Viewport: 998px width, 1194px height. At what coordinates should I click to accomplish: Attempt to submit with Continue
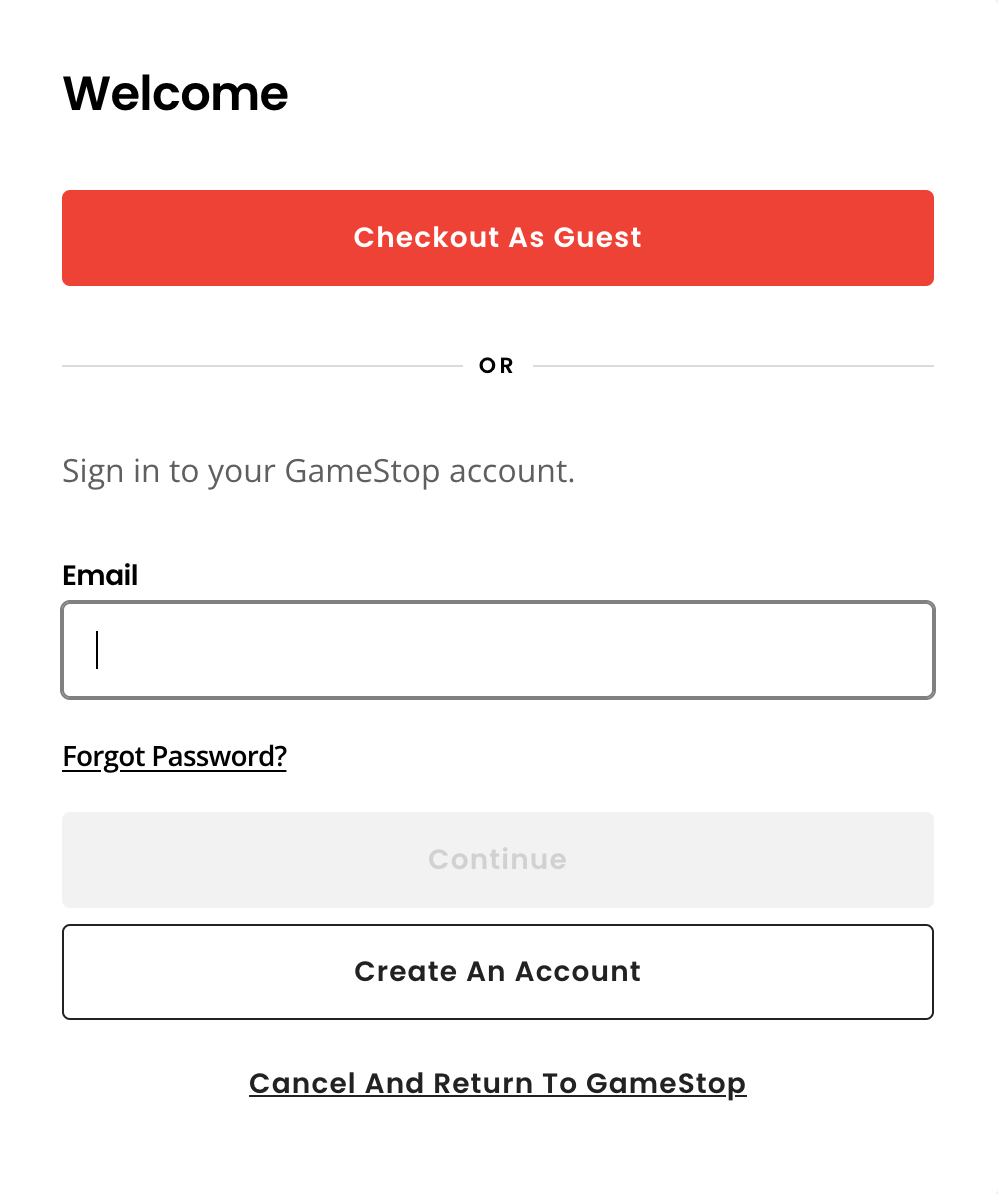[x=497, y=859]
